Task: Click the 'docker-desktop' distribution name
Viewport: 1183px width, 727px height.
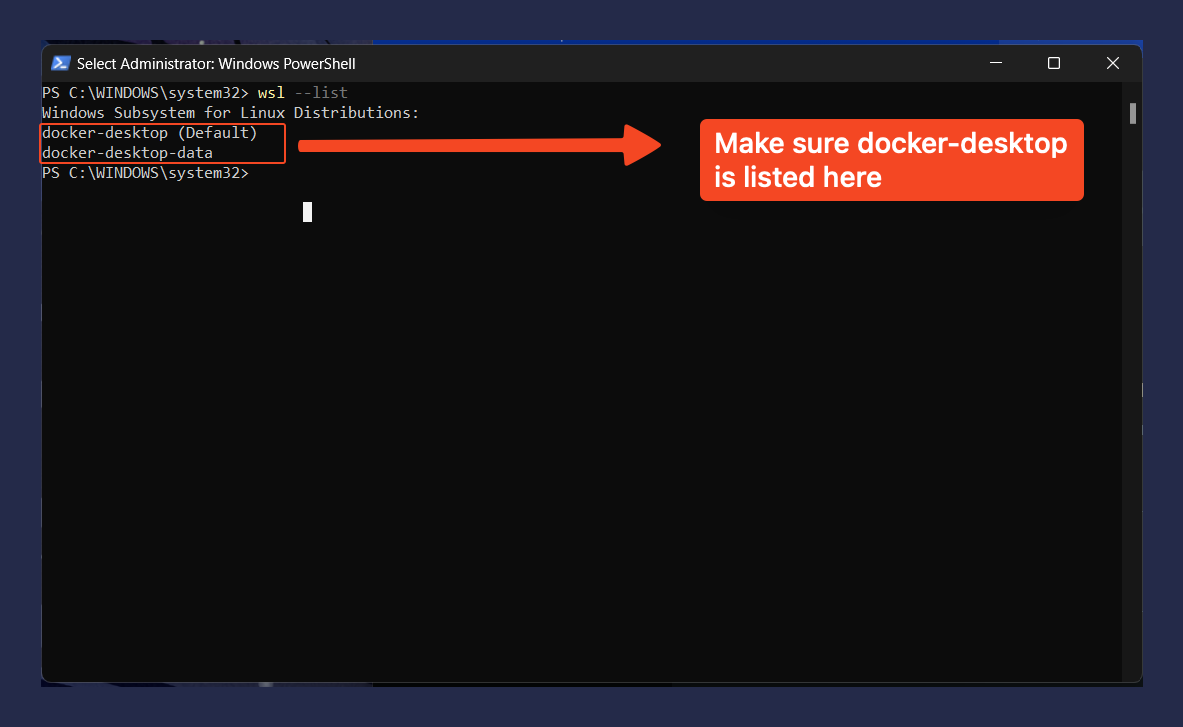Action: [x=105, y=133]
